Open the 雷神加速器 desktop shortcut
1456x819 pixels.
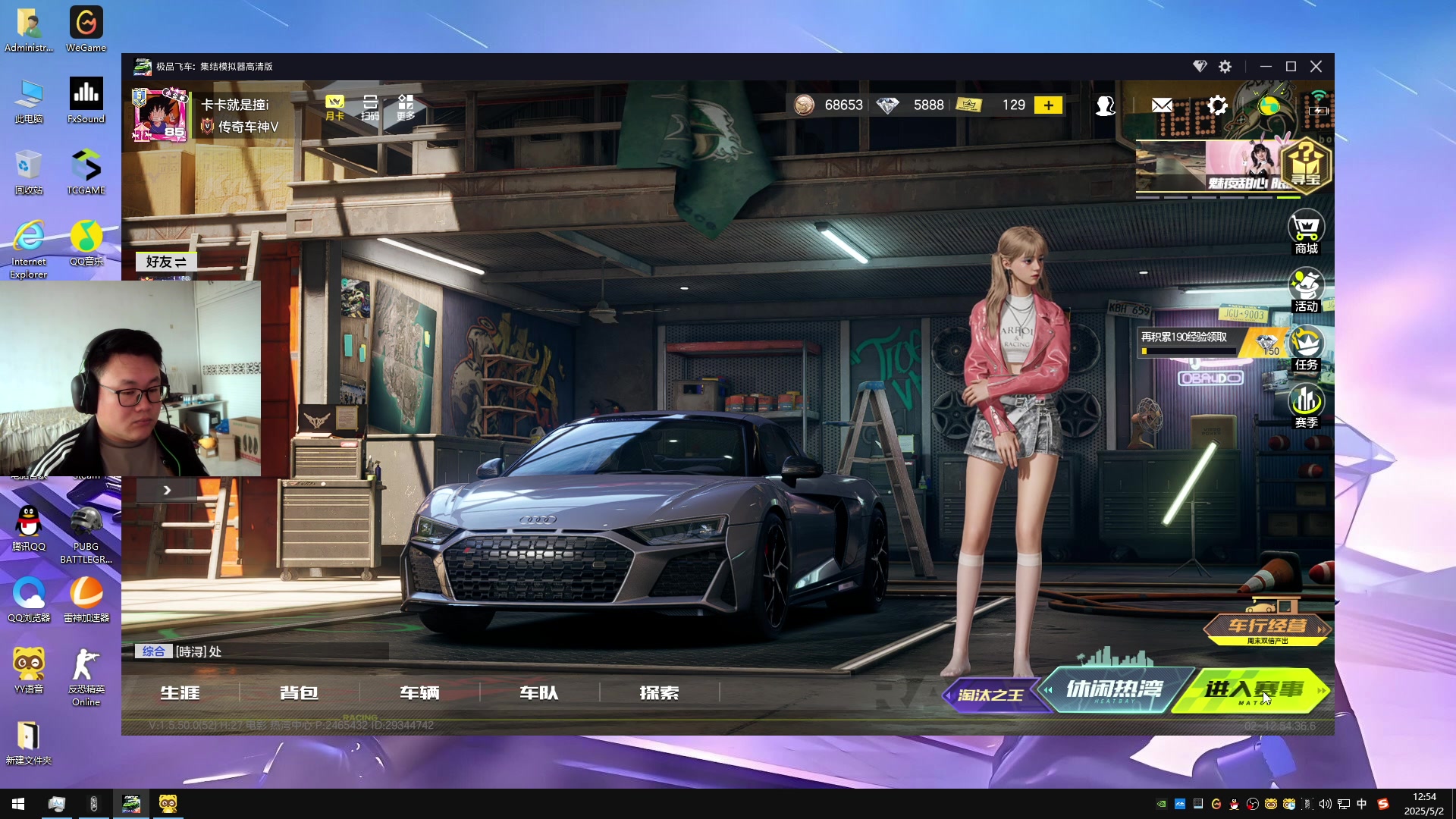86,599
